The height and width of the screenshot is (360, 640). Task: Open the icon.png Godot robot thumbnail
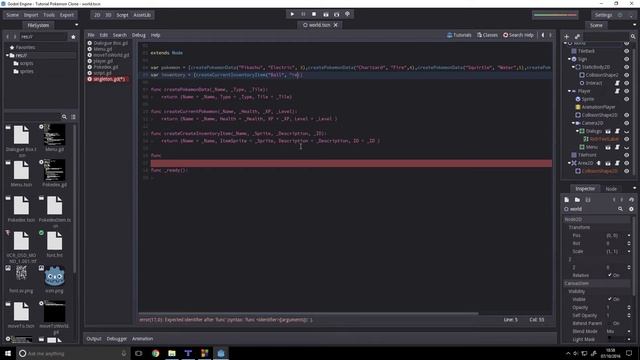pos(54,277)
